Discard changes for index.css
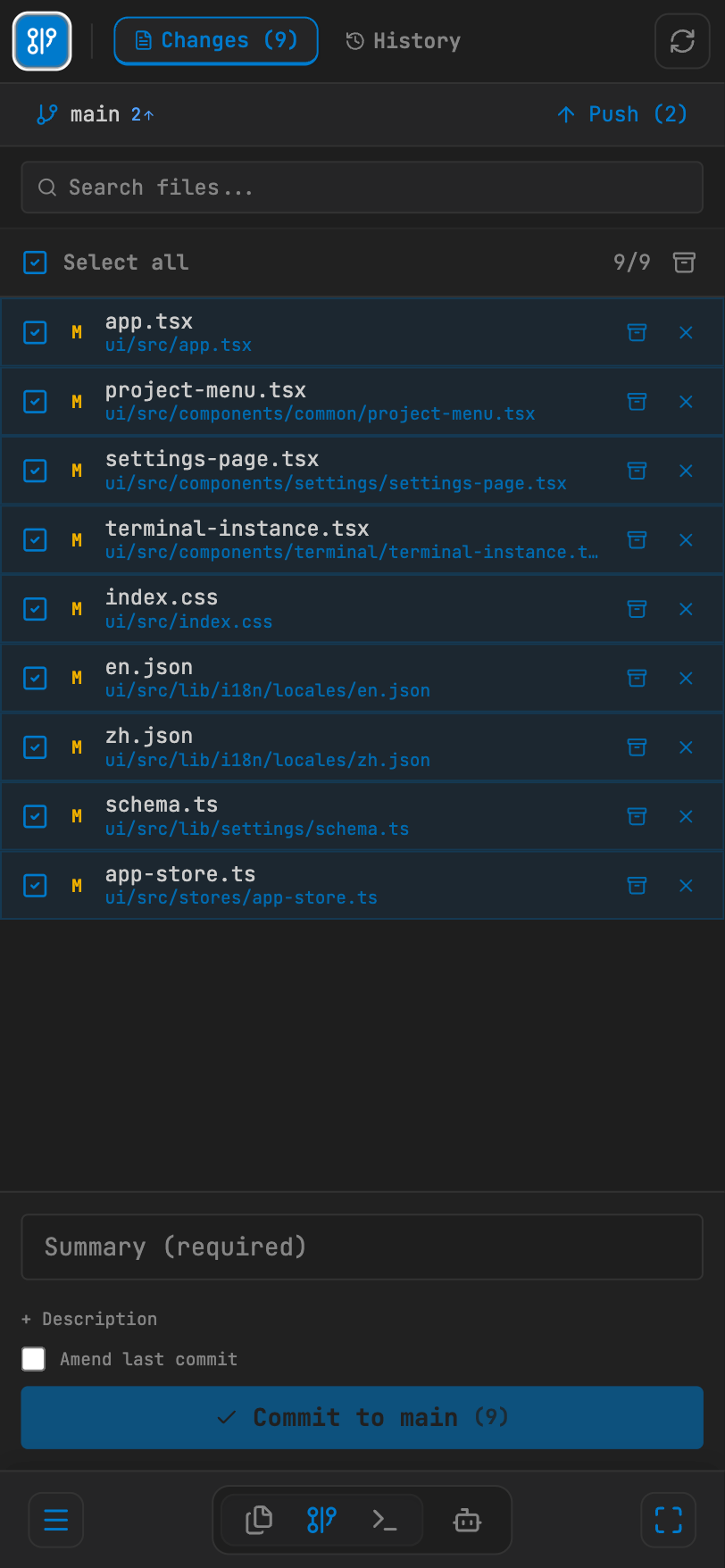Viewport: 725px width, 1568px height. [686, 609]
